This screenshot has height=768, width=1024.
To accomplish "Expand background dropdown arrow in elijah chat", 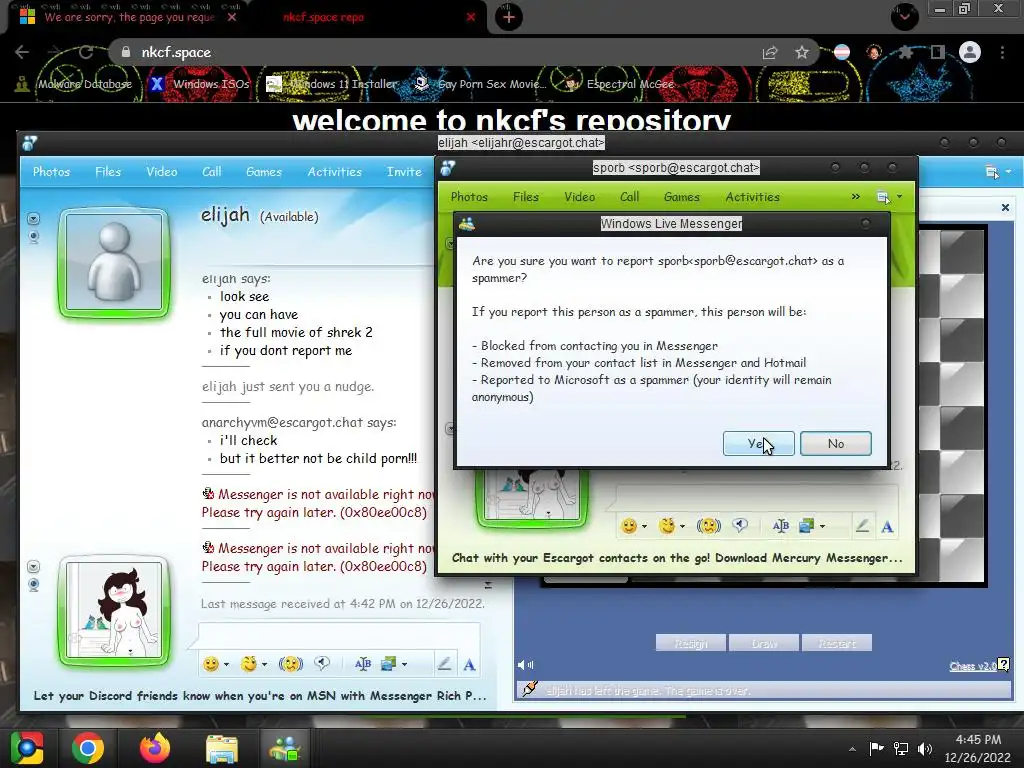I will click(x=405, y=664).
